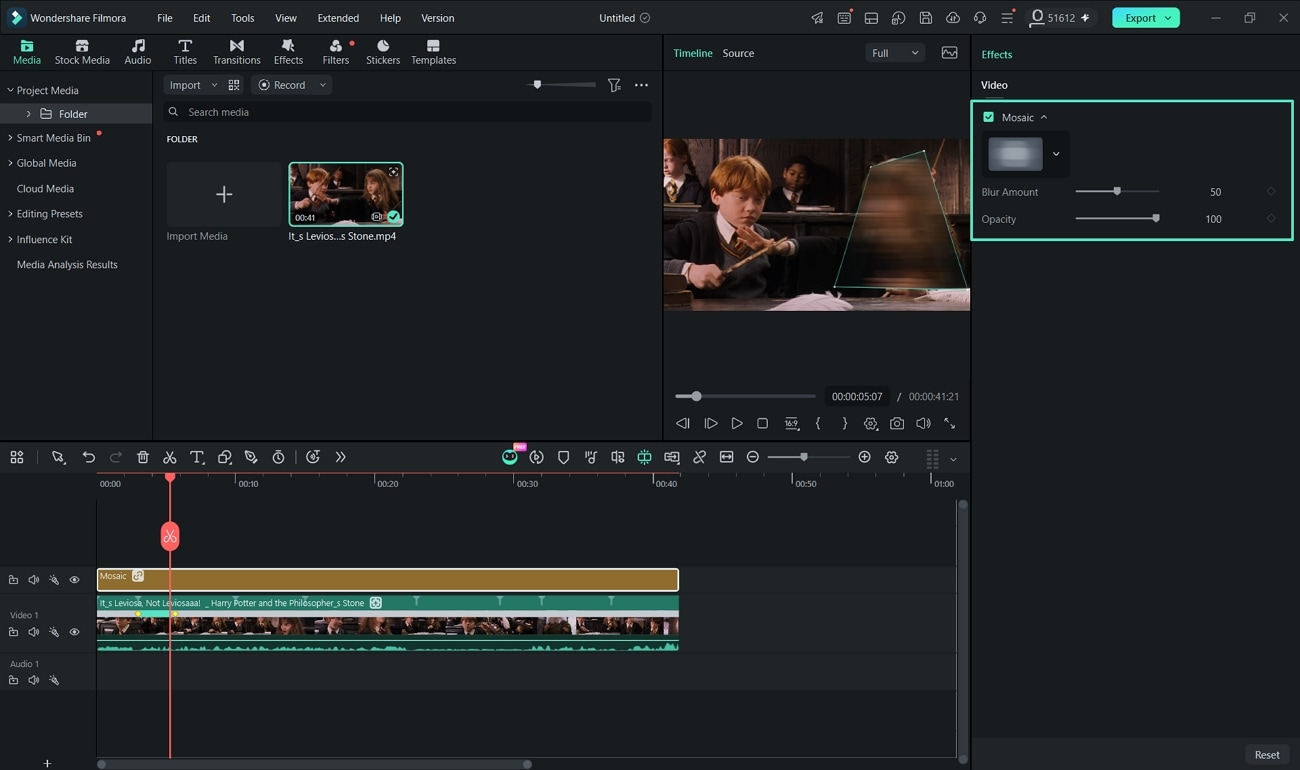1300x770 pixels.
Task: Open the Stock Media panel
Action: [82, 52]
